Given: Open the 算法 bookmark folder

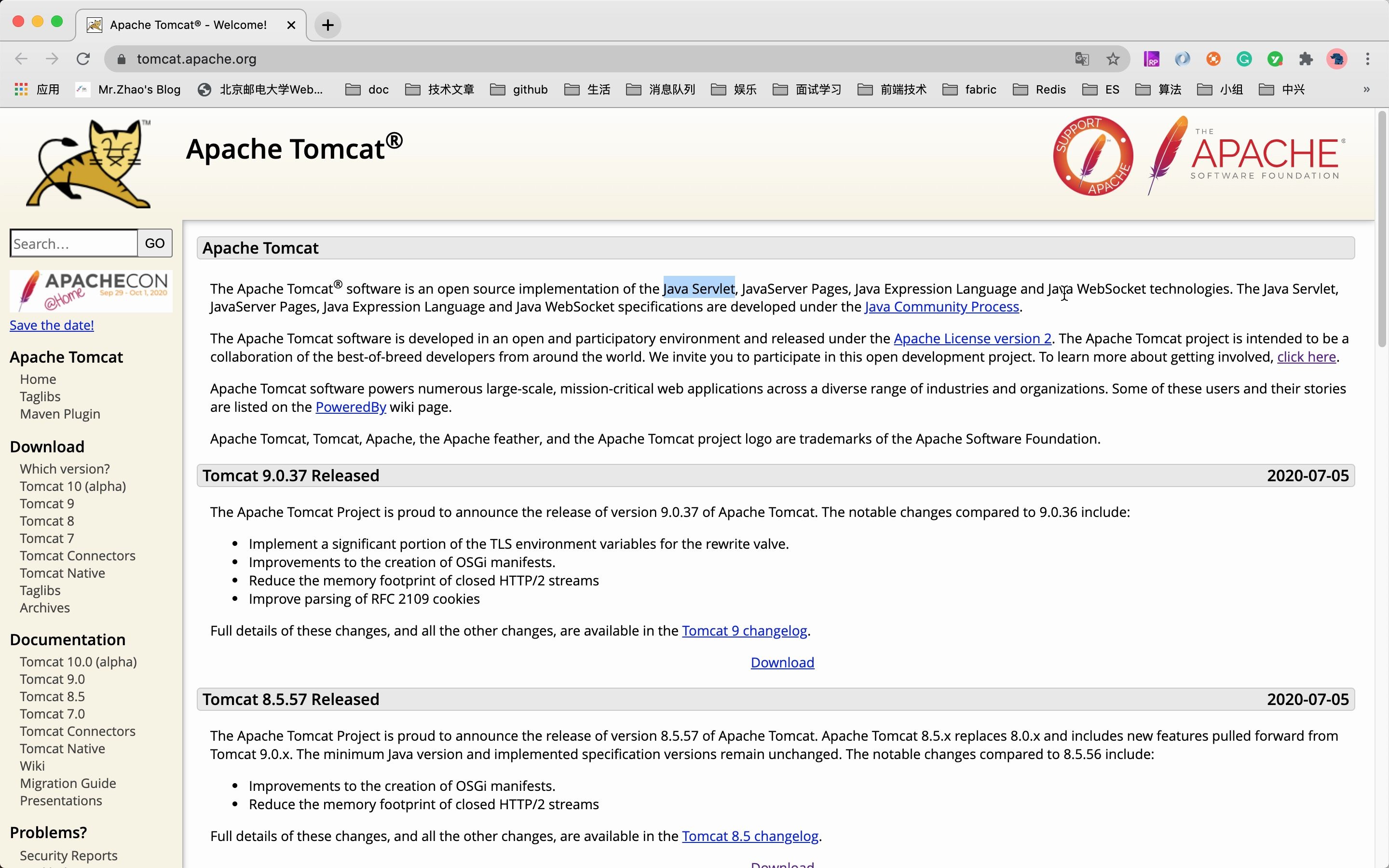Looking at the screenshot, I should pyautogui.click(x=1158, y=89).
